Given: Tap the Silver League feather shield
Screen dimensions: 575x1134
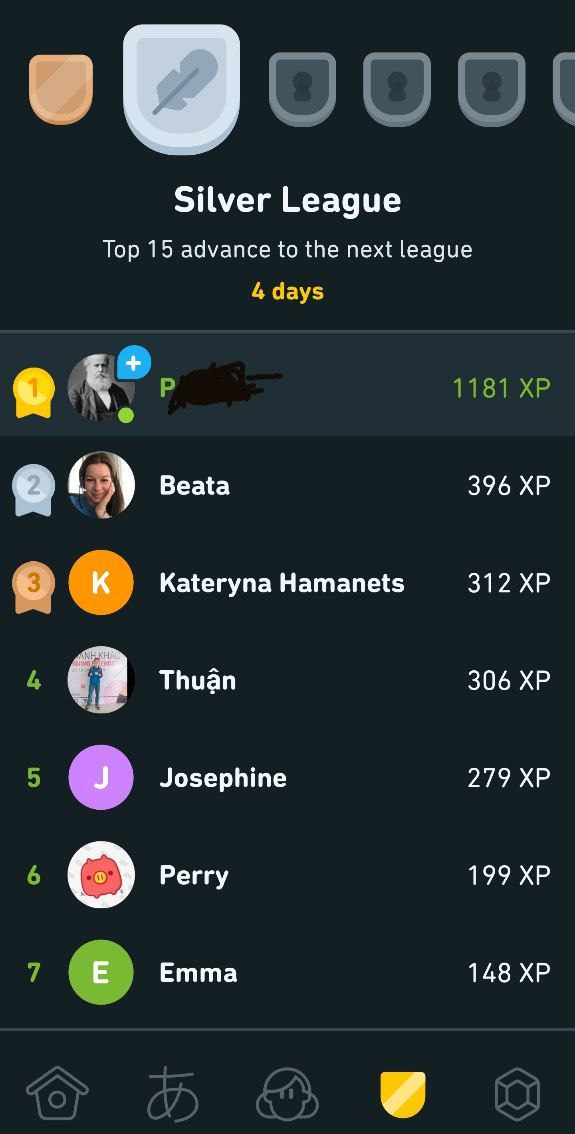Looking at the screenshot, I should [x=182, y=88].
